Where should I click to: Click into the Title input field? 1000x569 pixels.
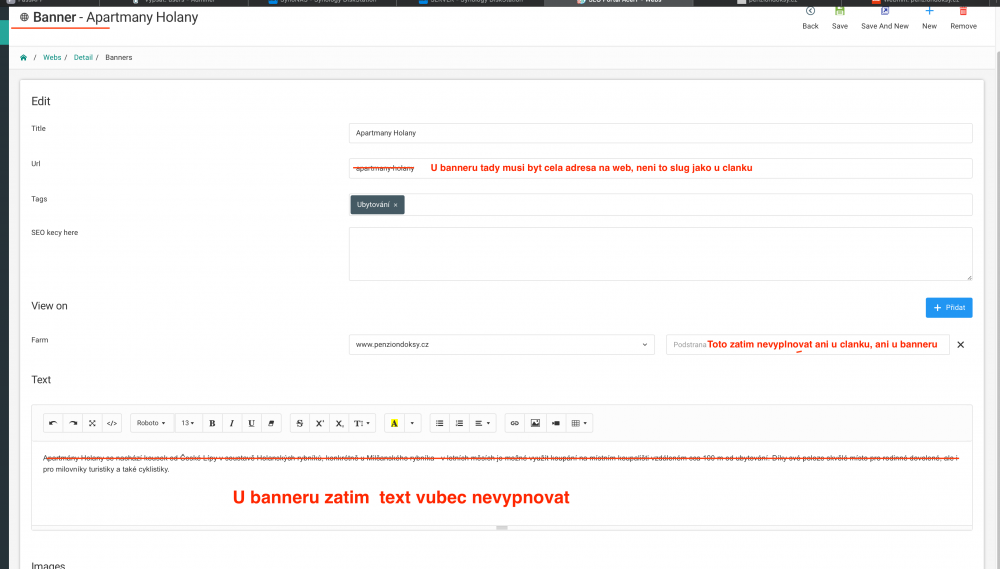pyautogui.click(x=660, y=133)
